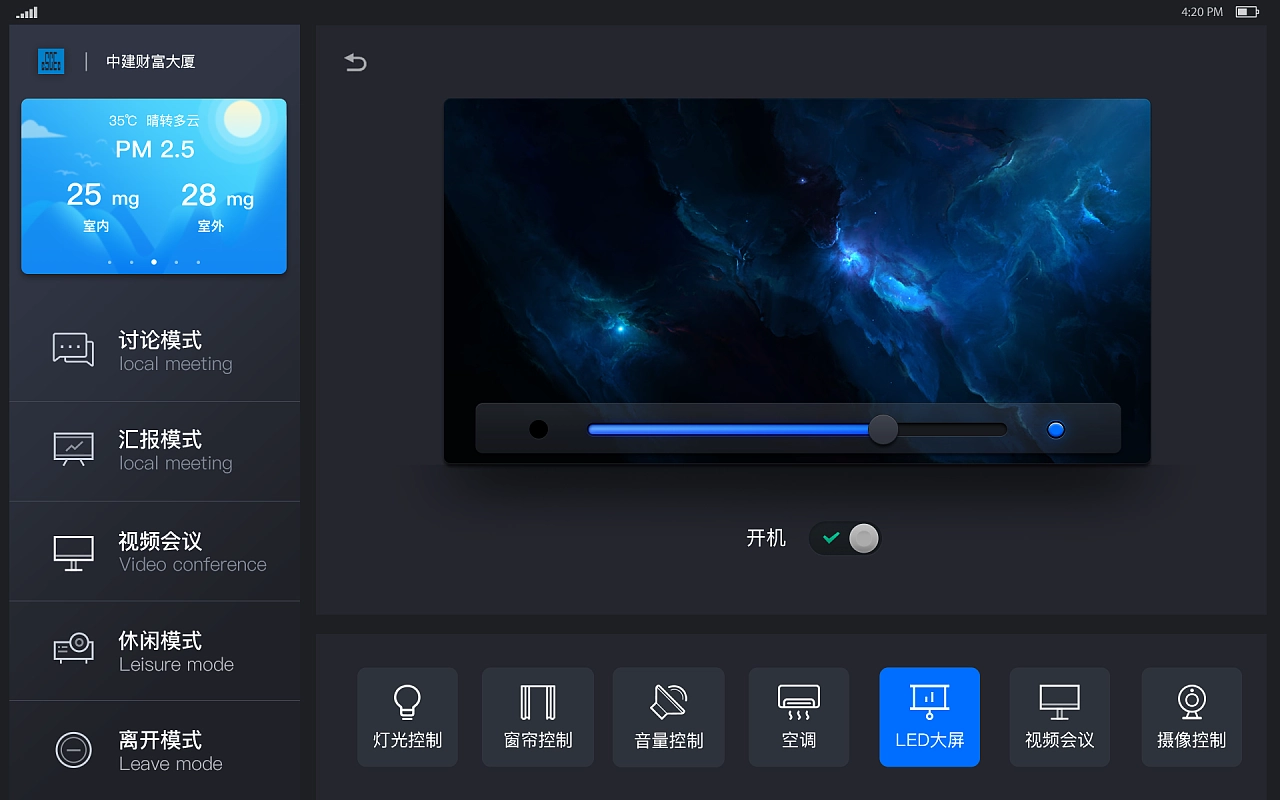
Task: Click the 4:20 PM clock
Action: (1202, 12)
